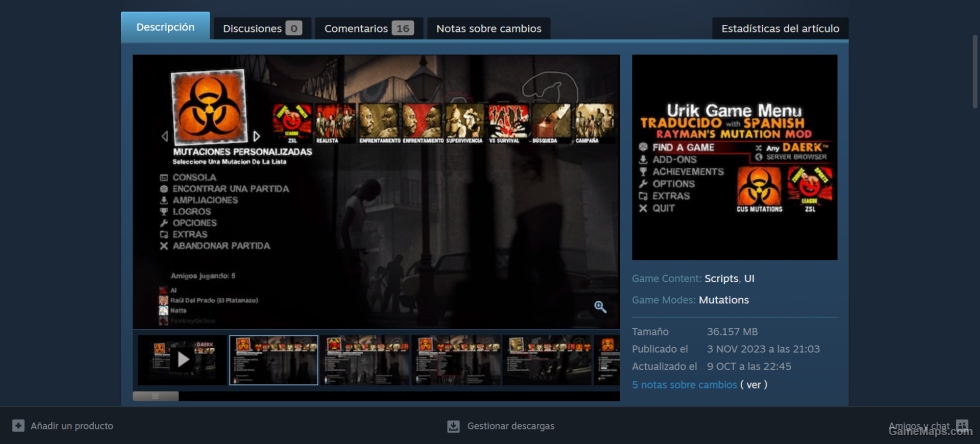Click MUTACIONES PERSONALIZADAS heading in preview
Screen dimensions: 980x444
[x=242, y=152]
